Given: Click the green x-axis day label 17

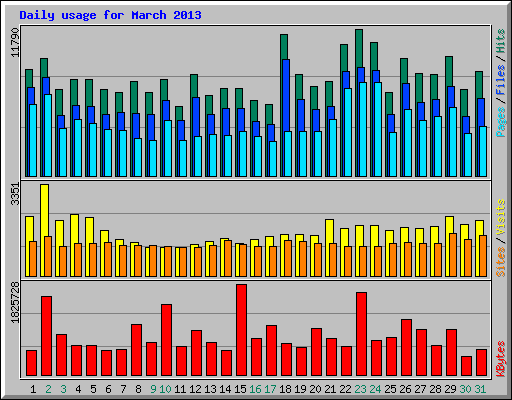Looking at the screenshot, I should click(270, 389).
